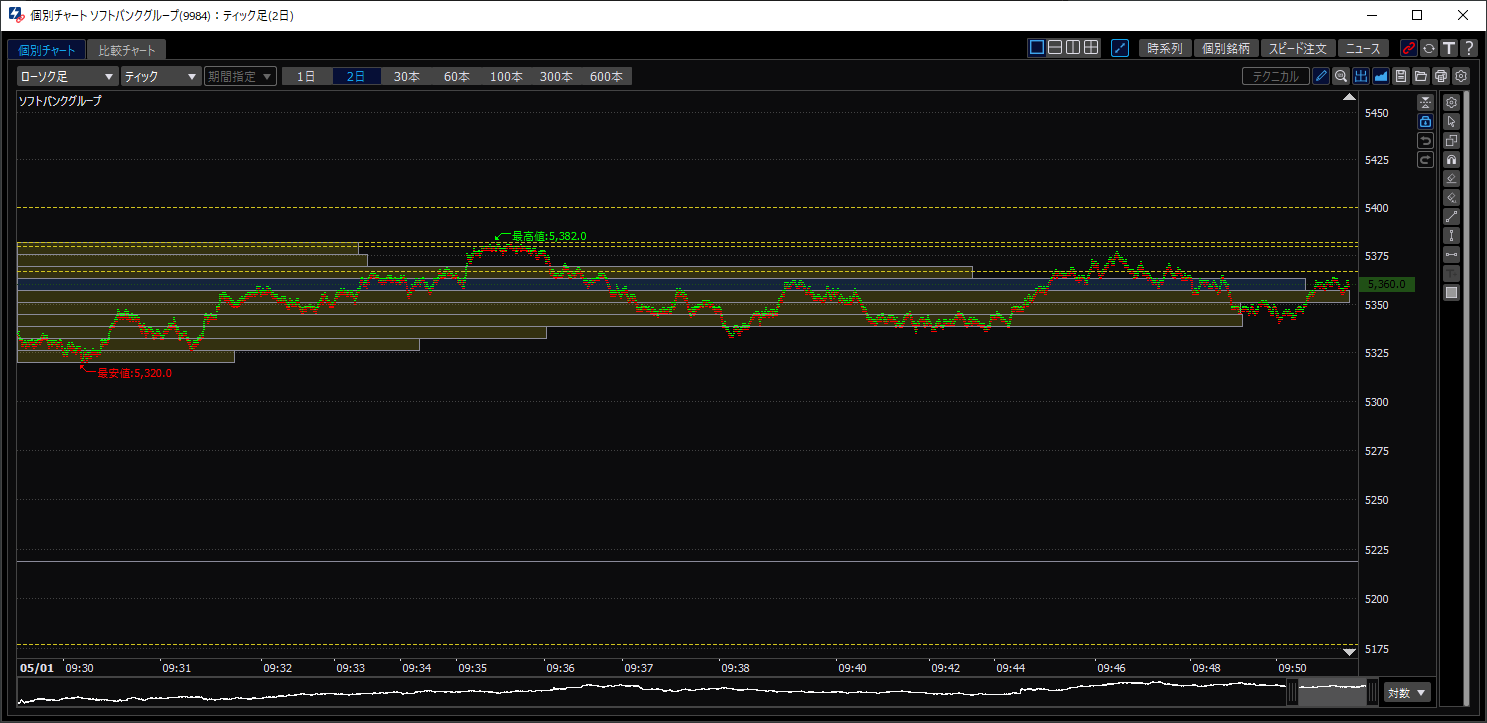
Task: Select the single-pane chart layout icon
Action: [x=1037, y=47]
